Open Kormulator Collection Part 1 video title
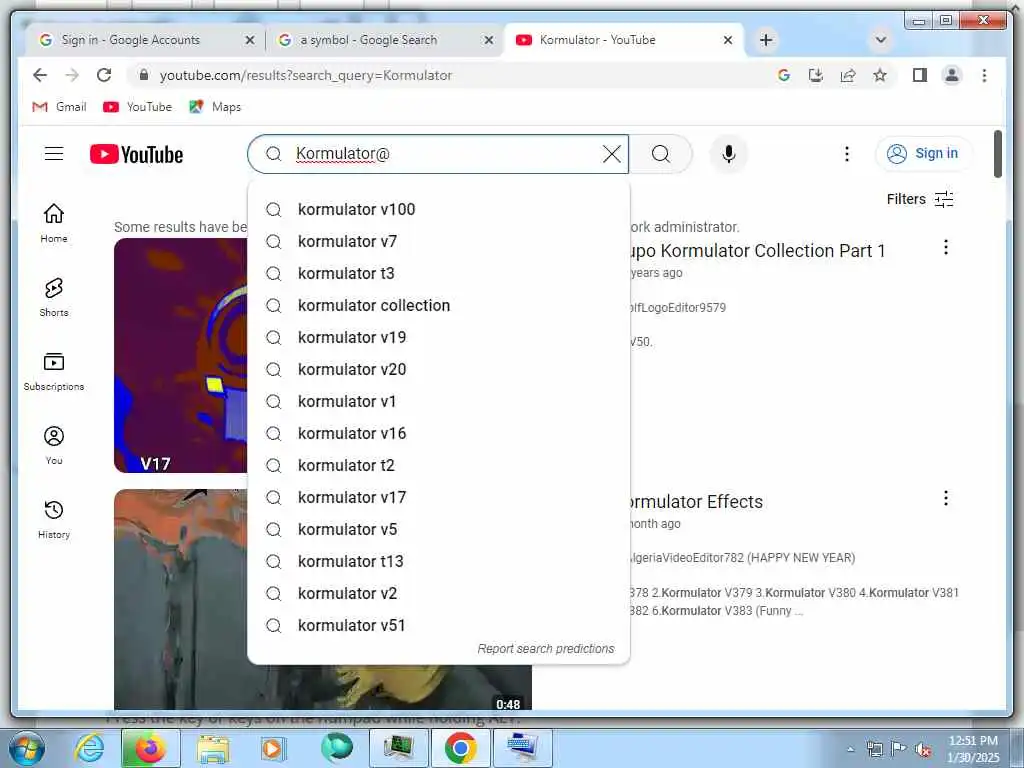 [758, 251]
